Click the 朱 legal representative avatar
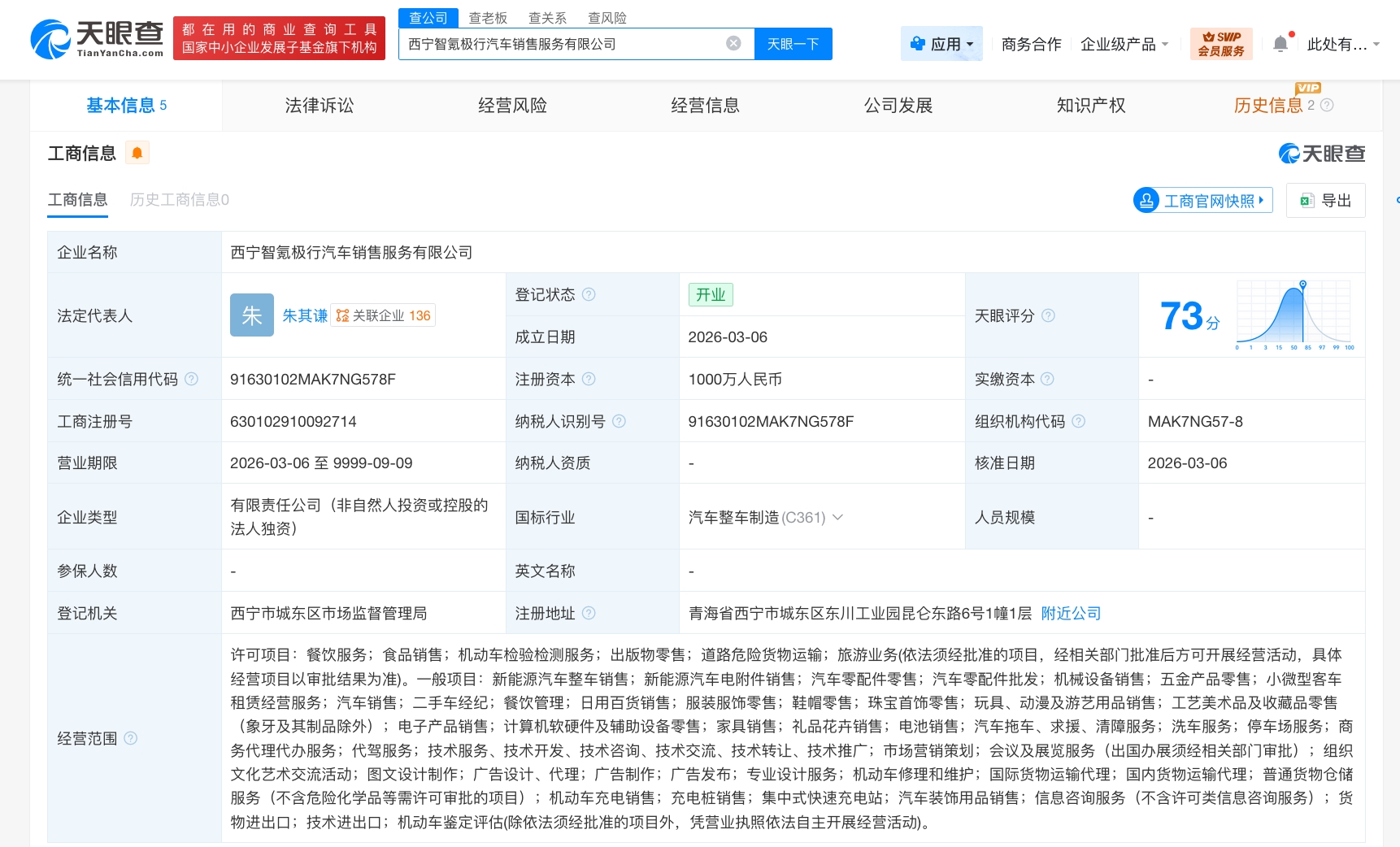Image resolution: width=1400 pixels, height=847 pixels. [x=251, y=315]
